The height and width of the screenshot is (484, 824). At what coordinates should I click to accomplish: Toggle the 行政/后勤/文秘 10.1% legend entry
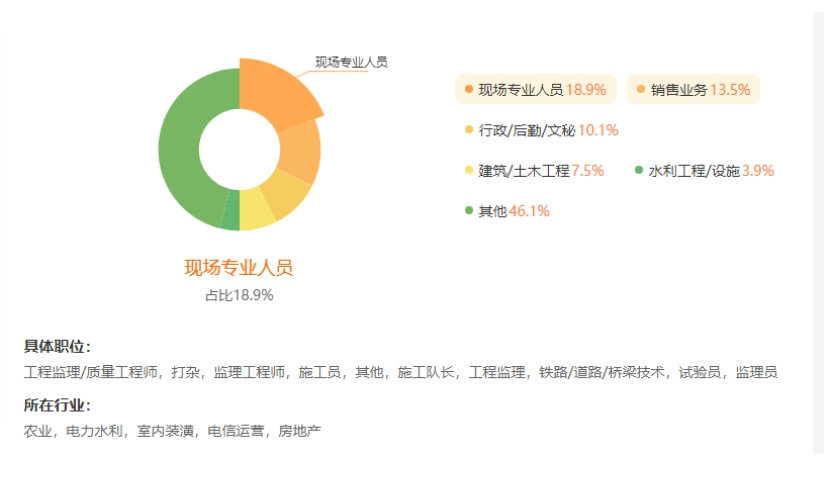point(542,130)
